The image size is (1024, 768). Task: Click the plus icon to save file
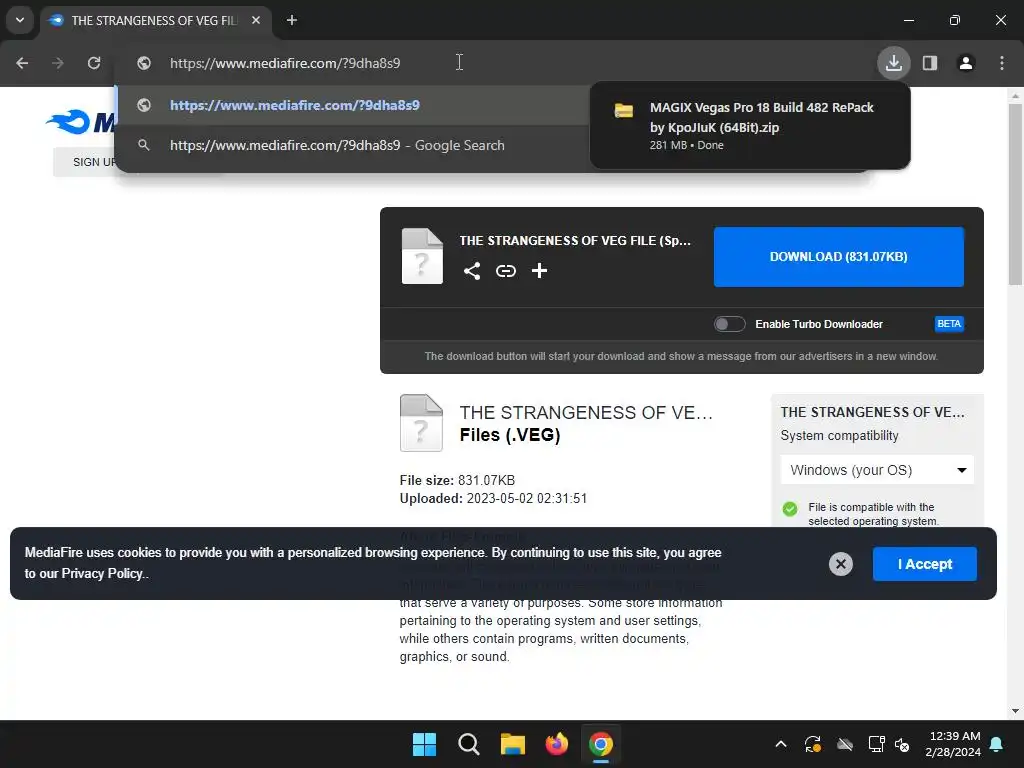539,270
